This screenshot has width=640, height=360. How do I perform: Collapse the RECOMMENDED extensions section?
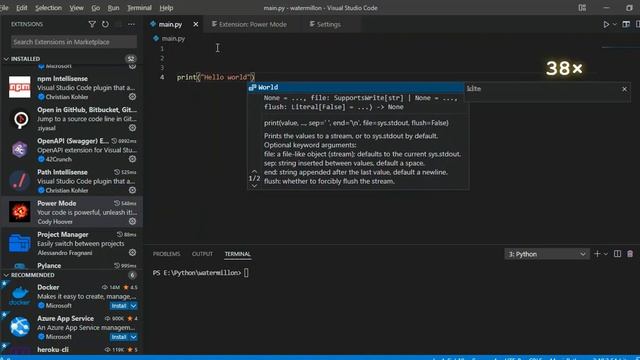[x=6, y=275]
